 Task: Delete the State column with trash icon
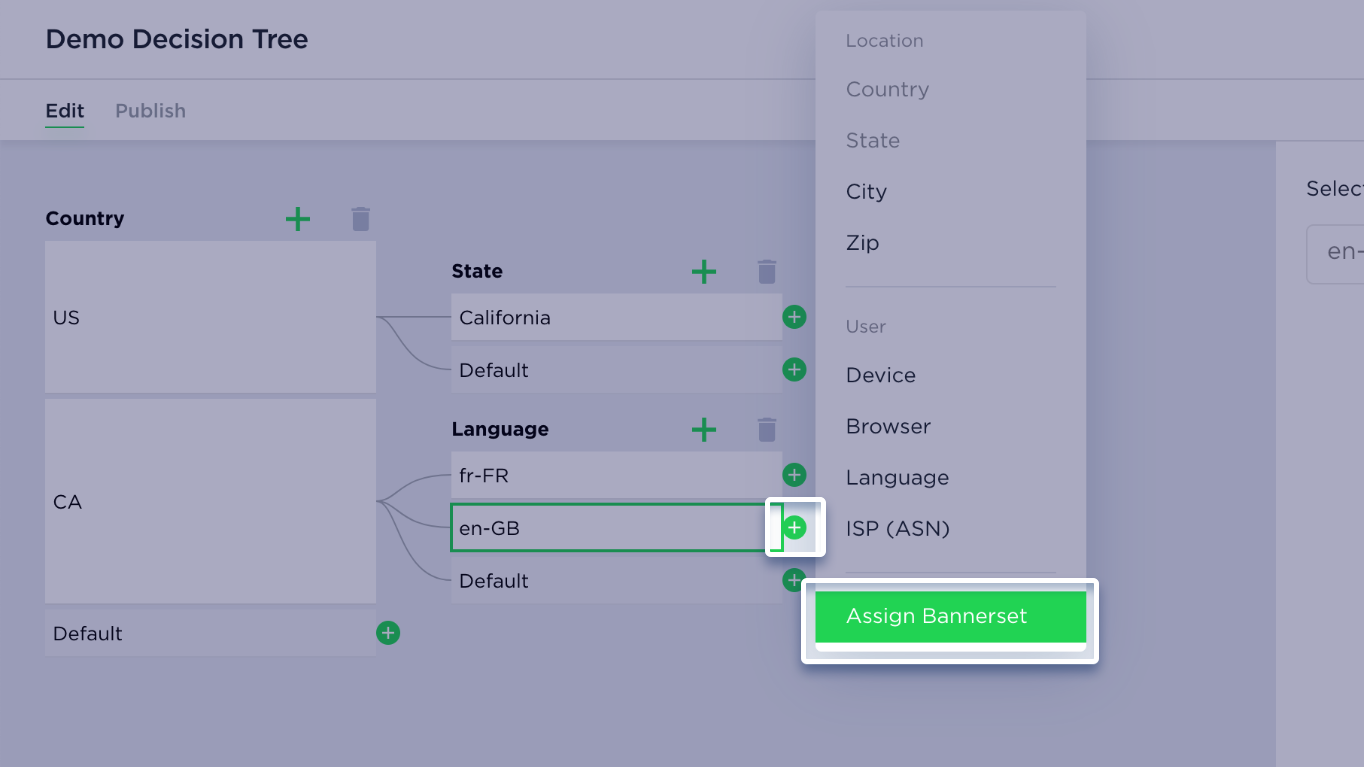point(767,271)
